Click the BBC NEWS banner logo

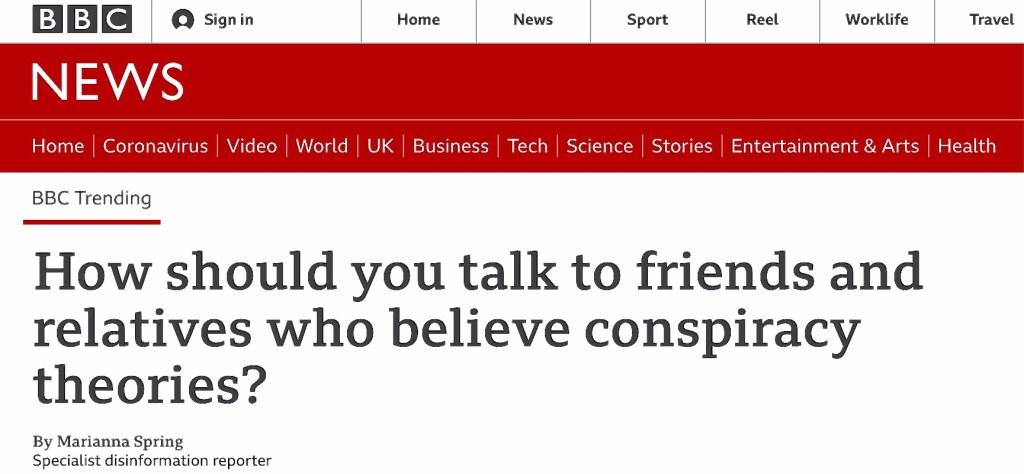pos(107,82)
